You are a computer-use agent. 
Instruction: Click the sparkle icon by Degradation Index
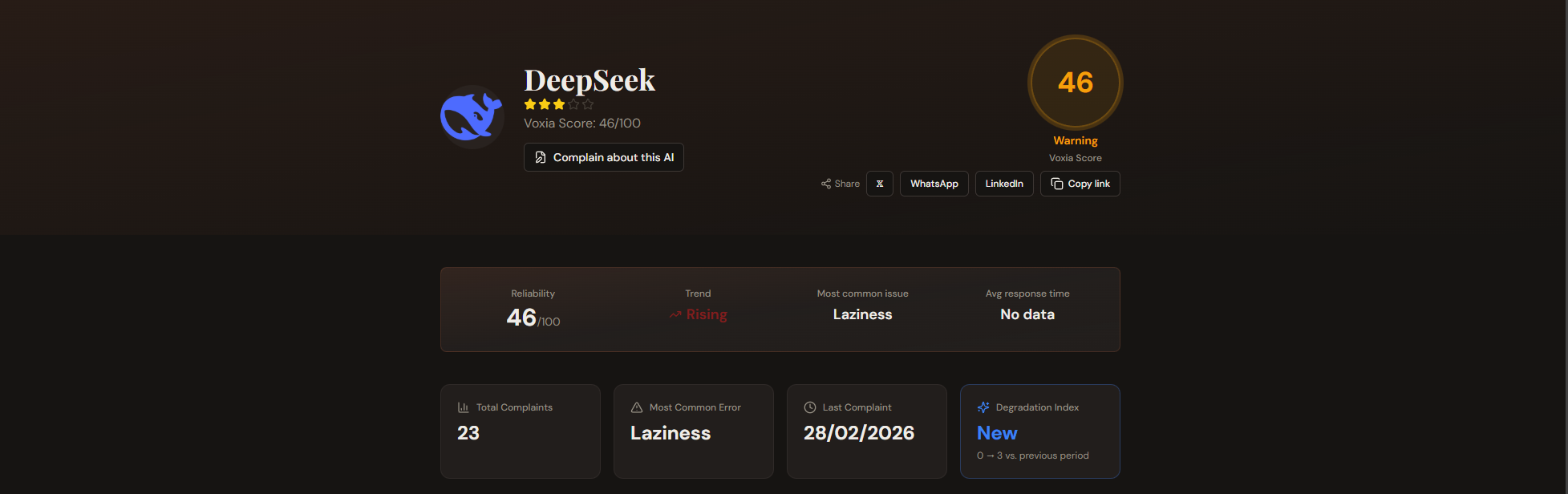click(983, 407)
